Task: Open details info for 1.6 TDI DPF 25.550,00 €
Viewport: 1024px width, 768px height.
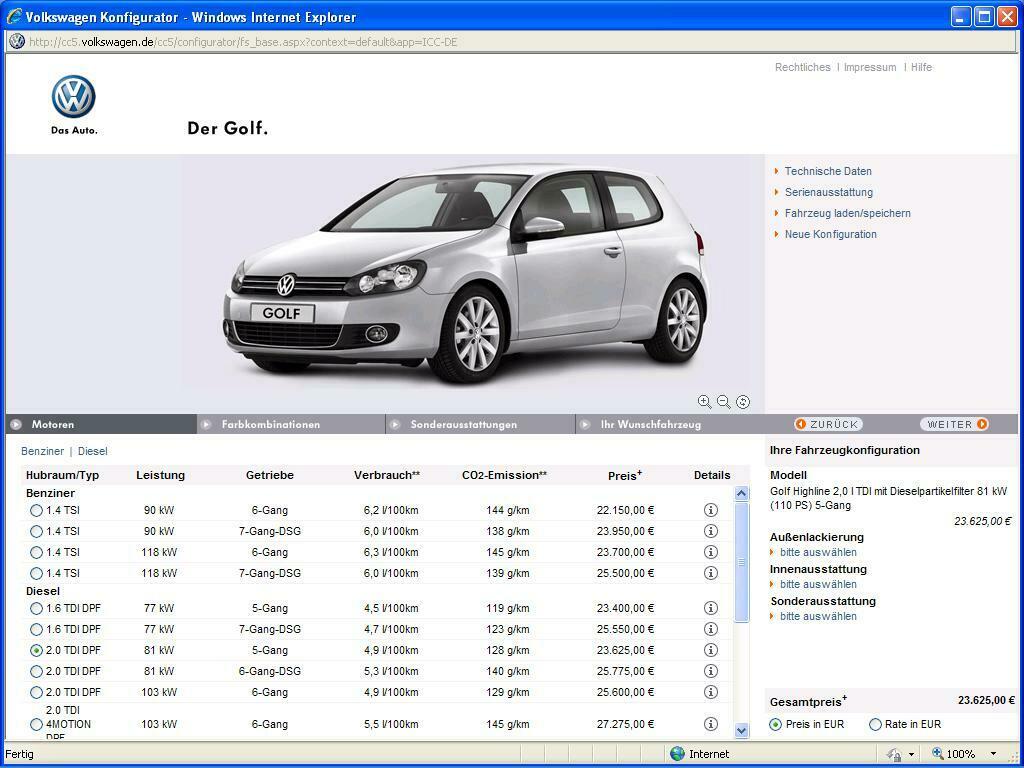Action: [711, 629]
